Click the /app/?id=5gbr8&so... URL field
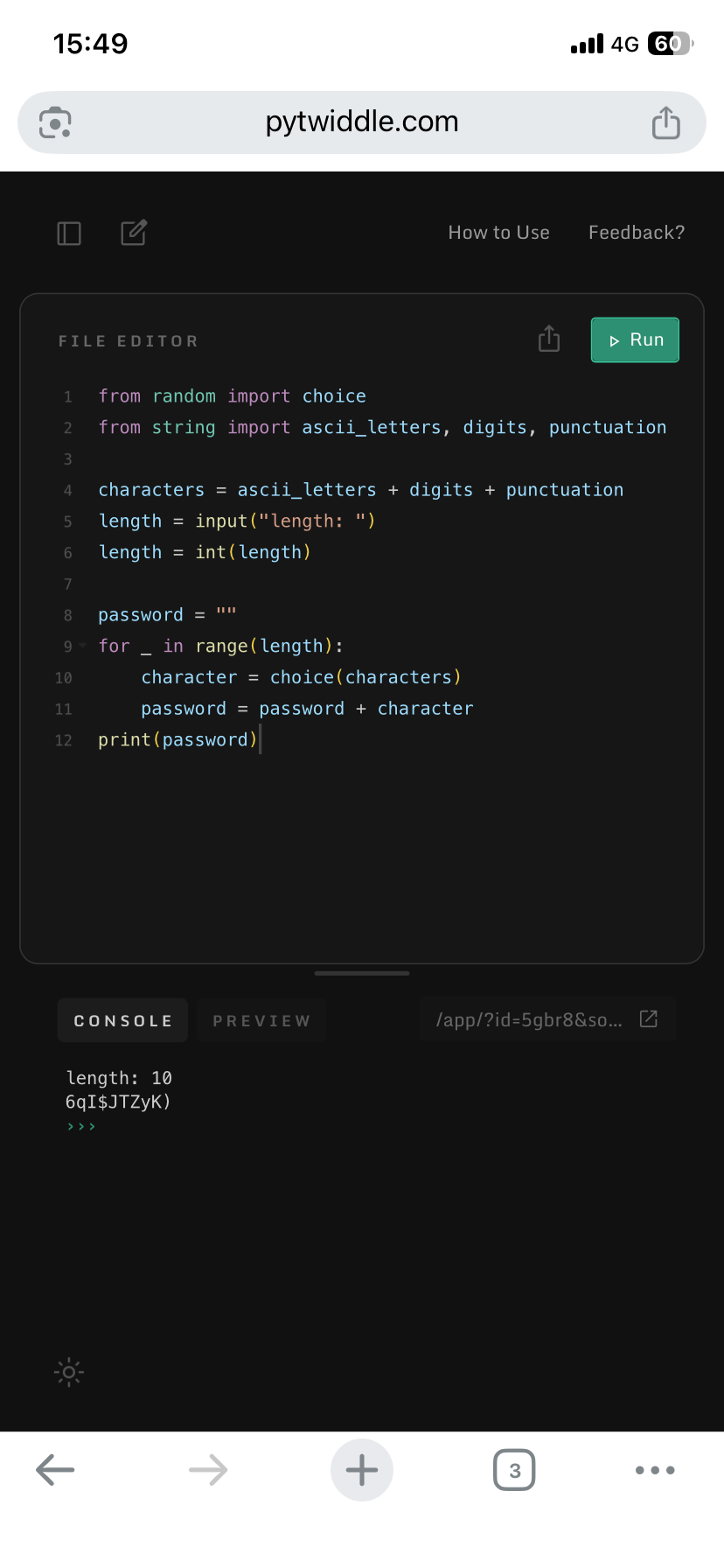This screenshot has height=1568, width=724. click(548, 1019)
